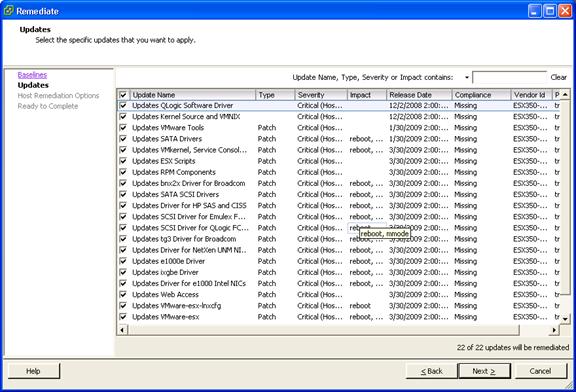Viewport: 576px width, 392px height.
Task: Uncheck Updates Web Access checkbox
Action: click(123, 294)
